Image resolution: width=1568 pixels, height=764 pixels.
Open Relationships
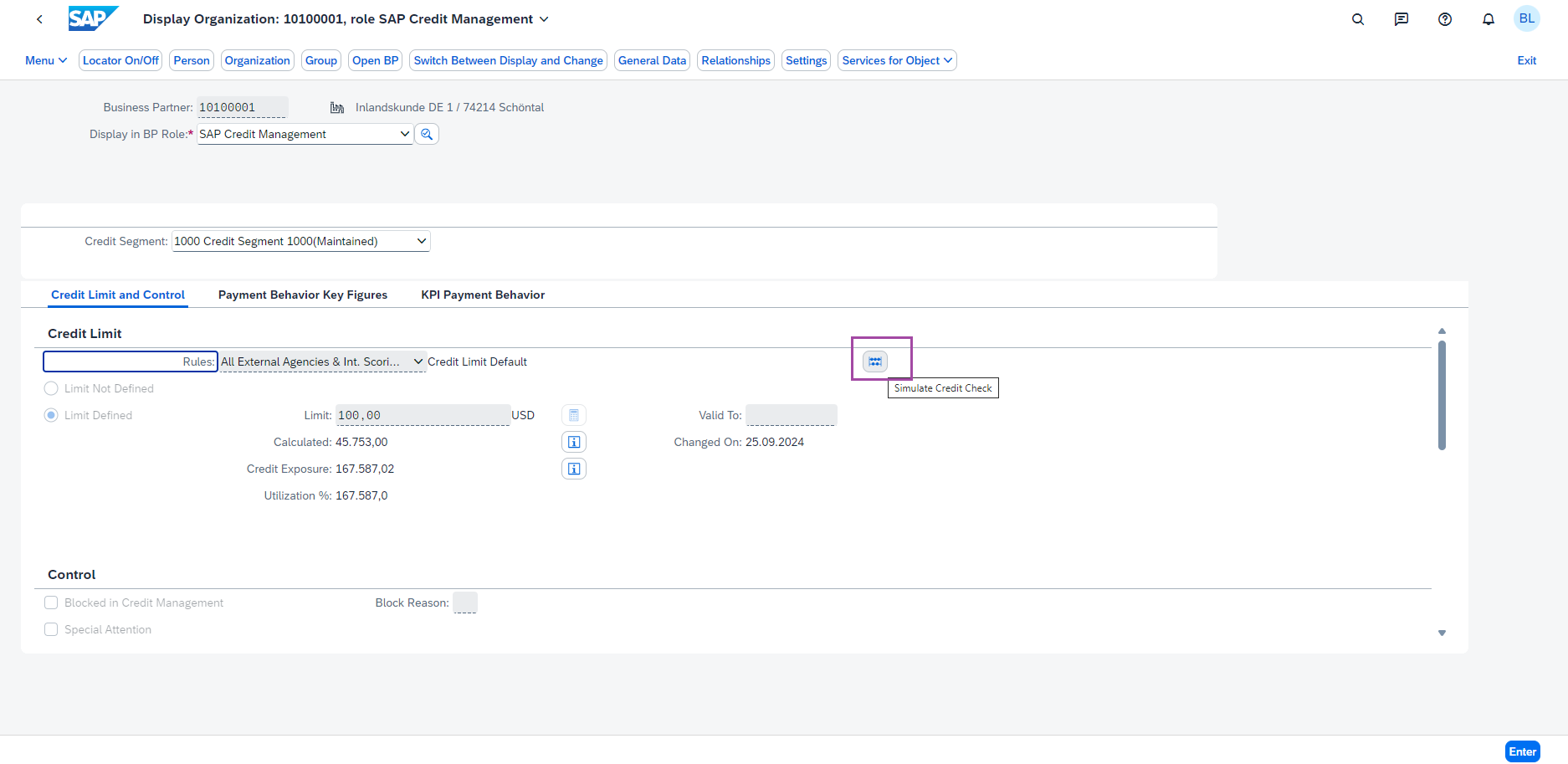coord(736,60)
